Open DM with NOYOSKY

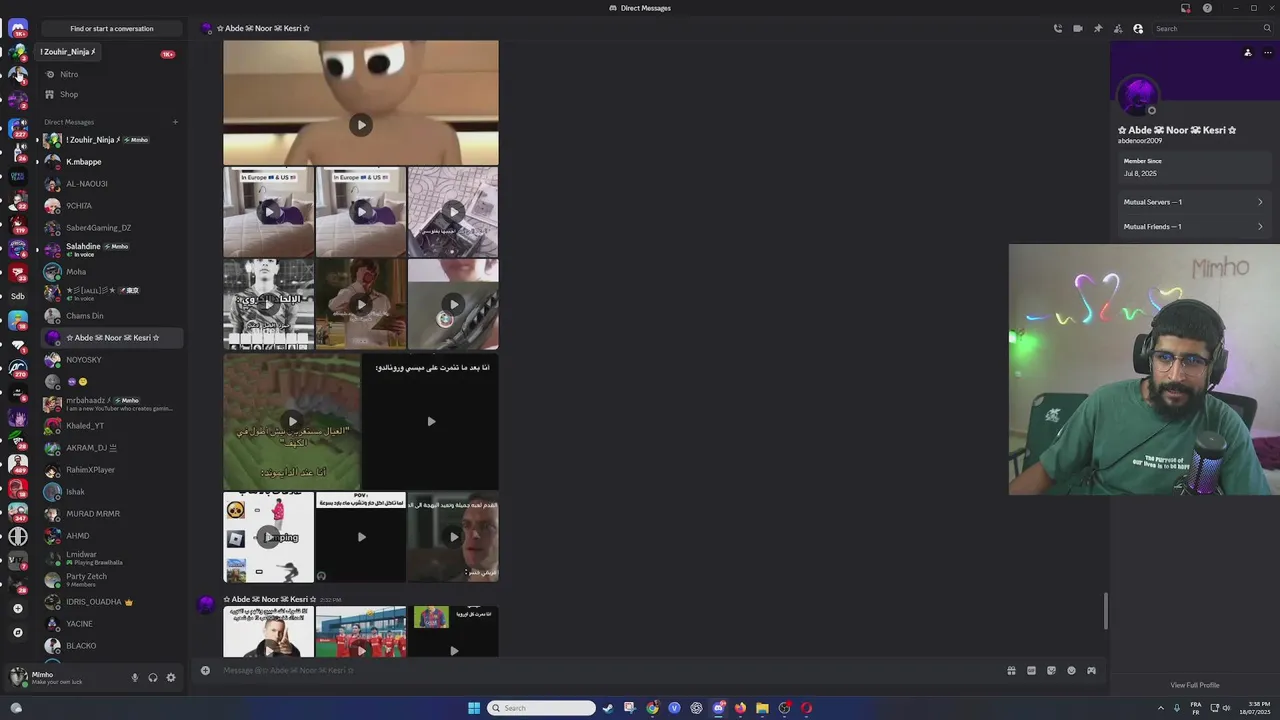[112, 360]
